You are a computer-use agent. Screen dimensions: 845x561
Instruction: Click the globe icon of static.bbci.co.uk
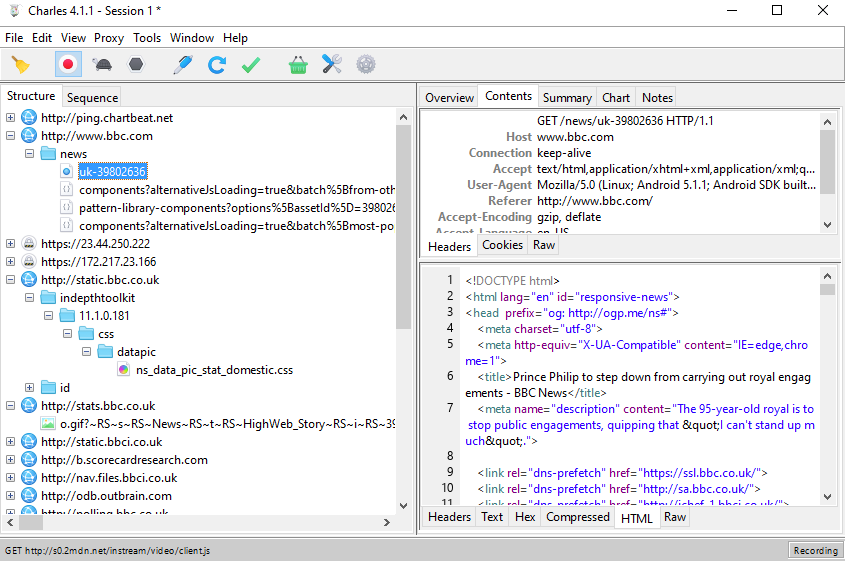point(29,441)
